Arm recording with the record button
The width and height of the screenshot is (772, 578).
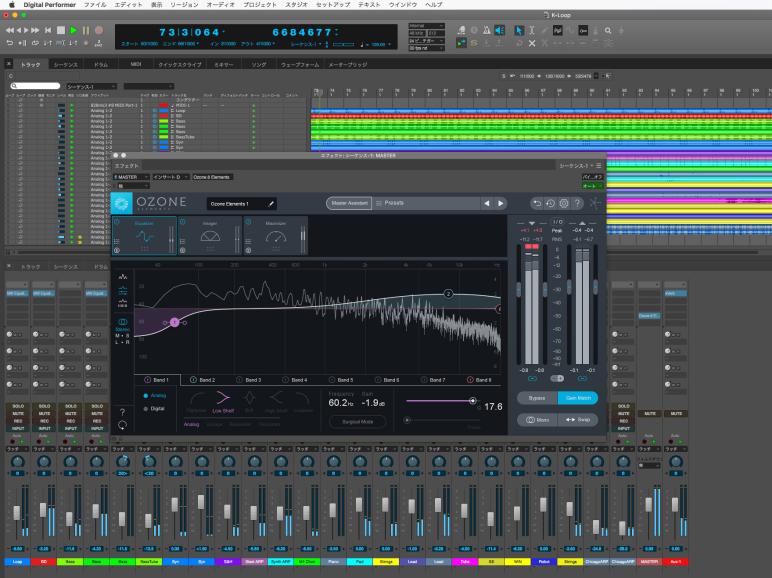pos(99,30)
